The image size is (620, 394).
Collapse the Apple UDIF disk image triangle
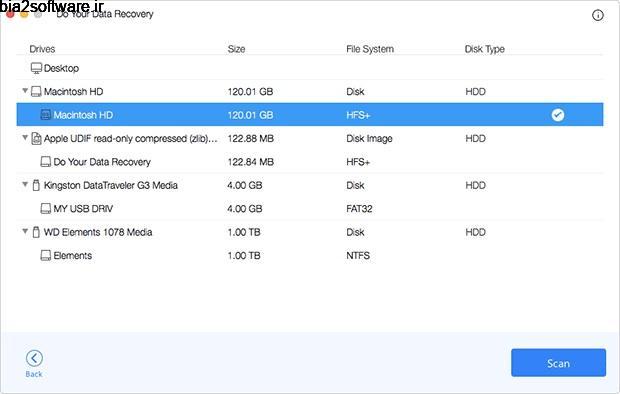click(x=25, y=138)
